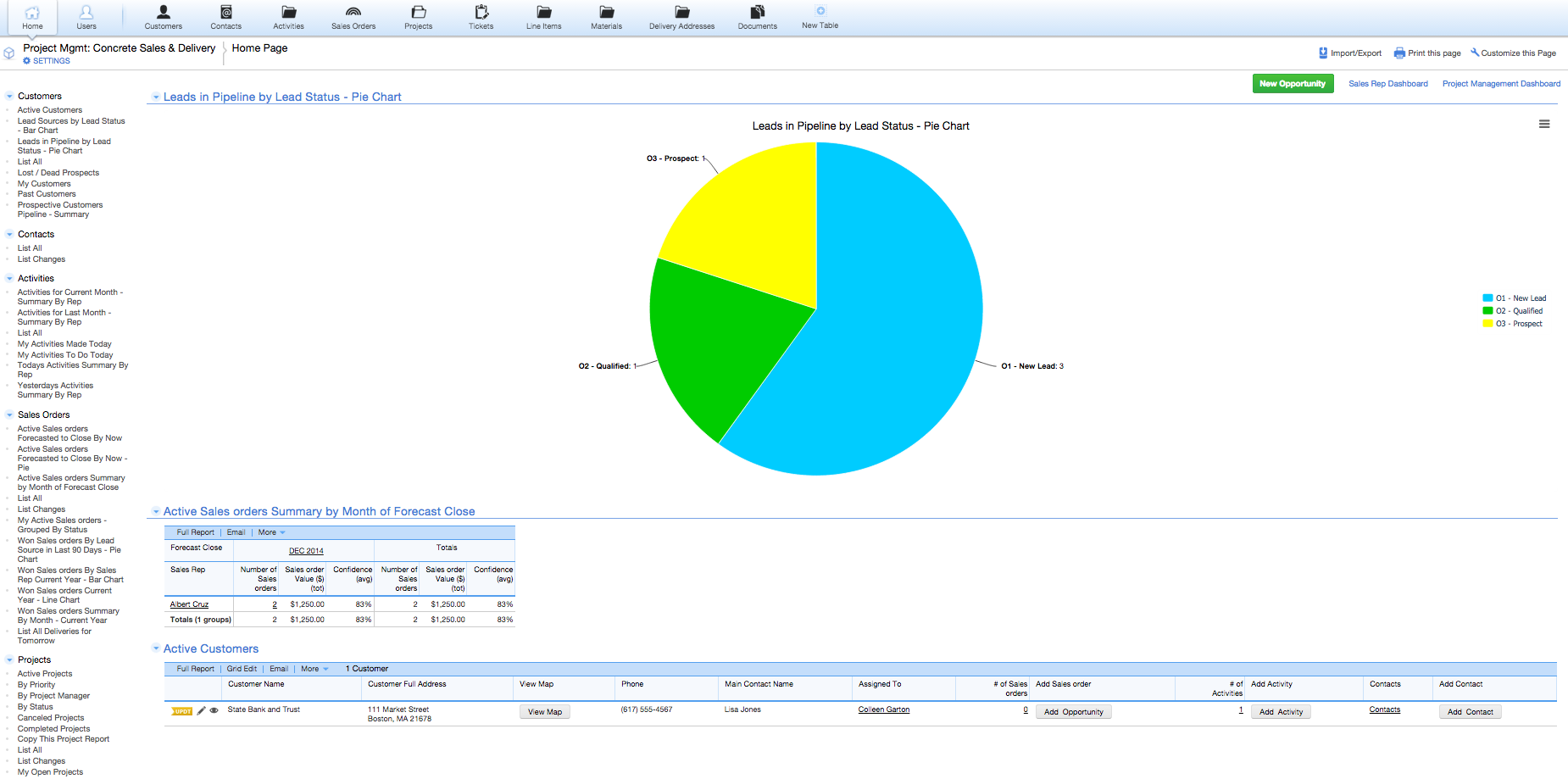Toggle O2 - Qualified legend swatch
This screenshot has width=1568, height=779.
[1487, 311]
